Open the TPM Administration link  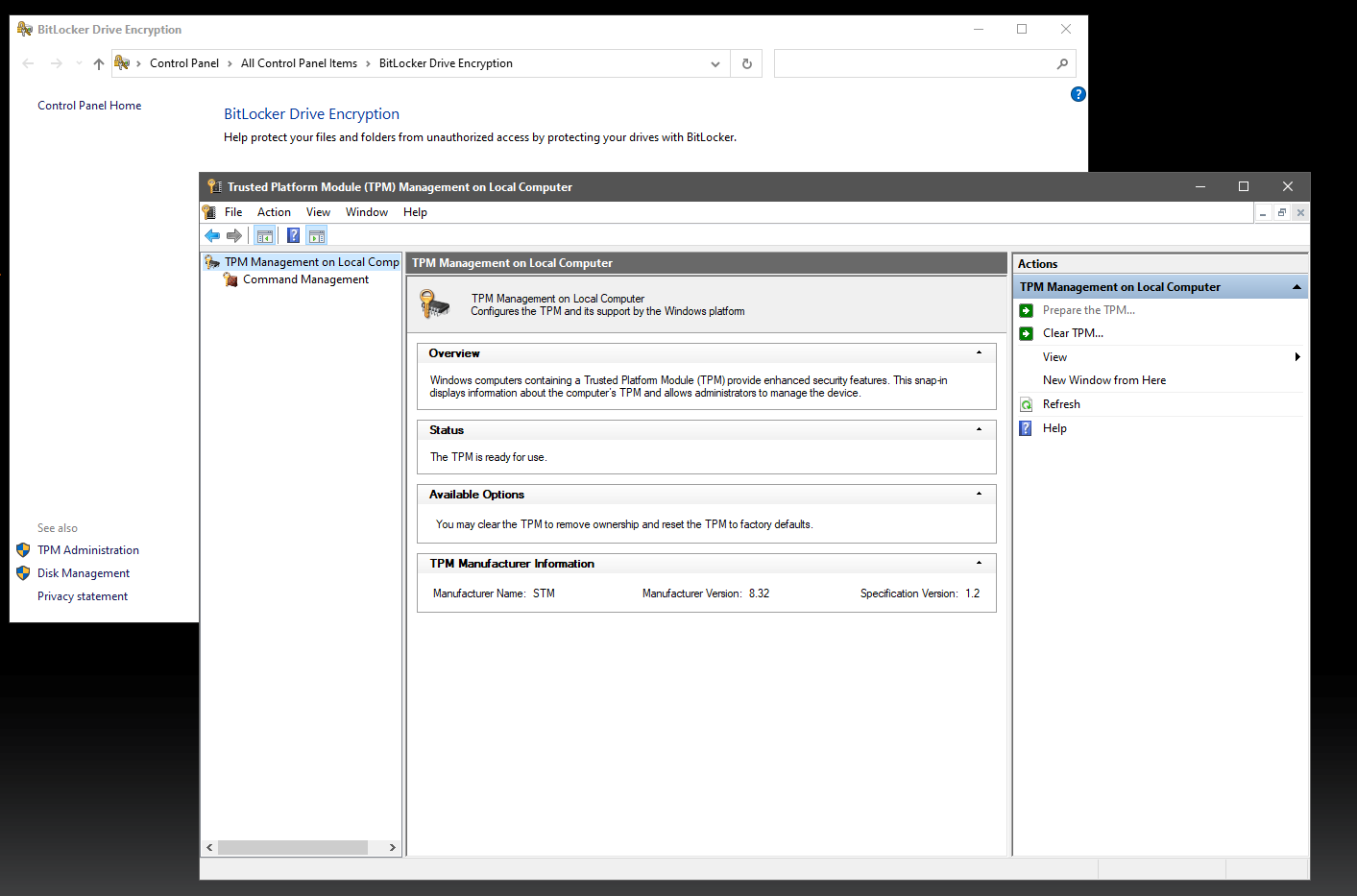(x=88, y=550)
